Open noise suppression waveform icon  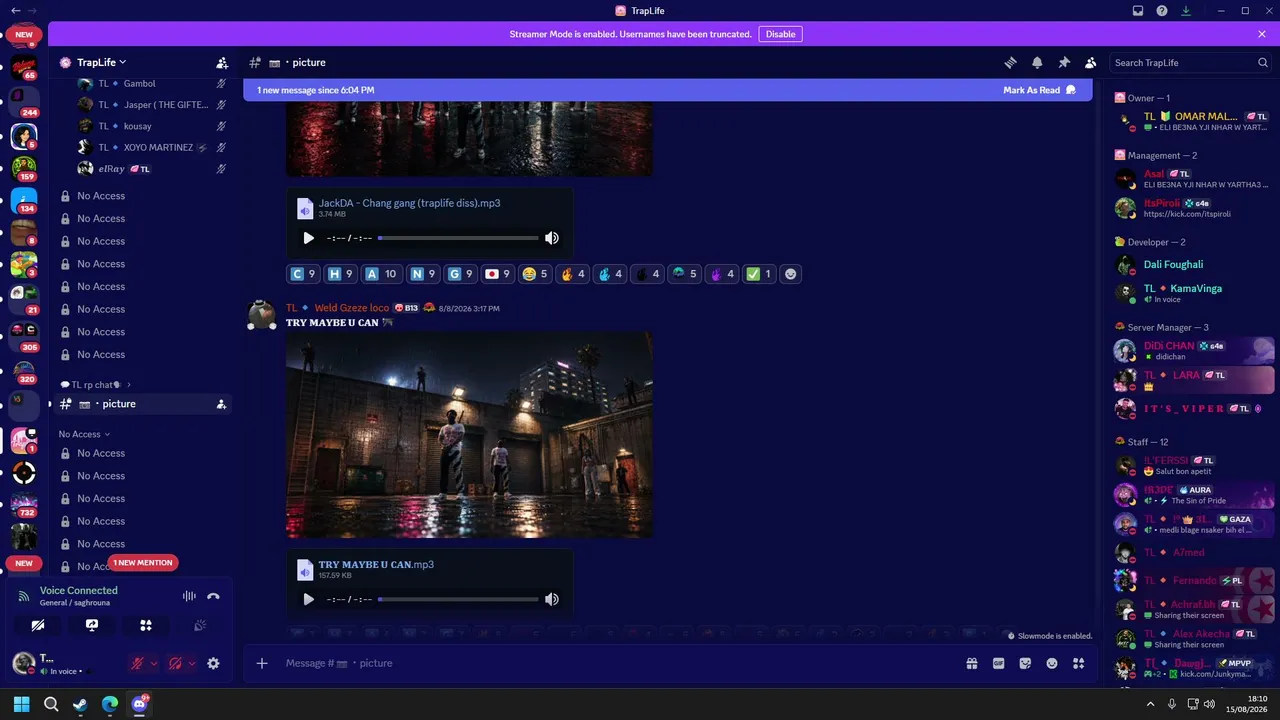point(189,596)
